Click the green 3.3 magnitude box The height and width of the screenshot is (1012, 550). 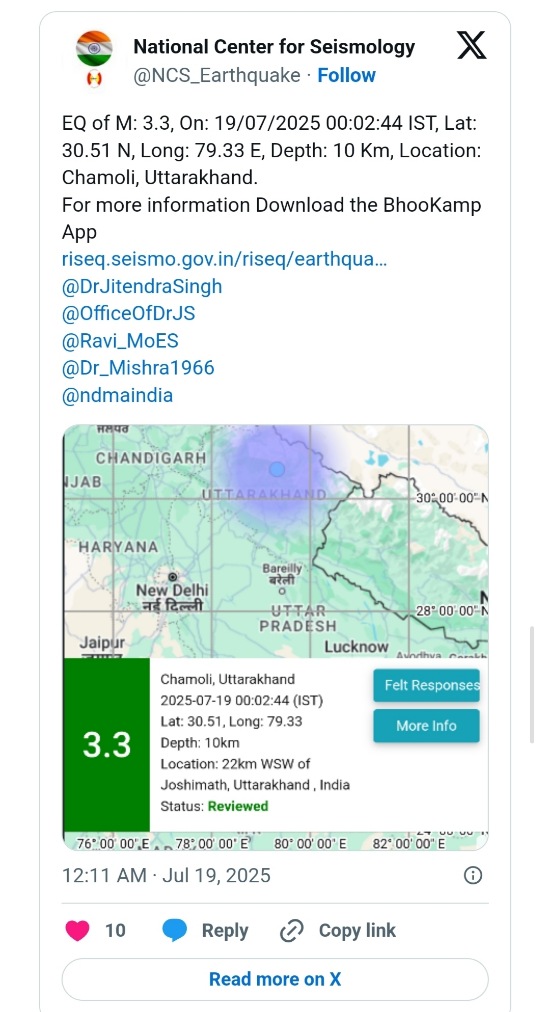click(x=107, y=745)
